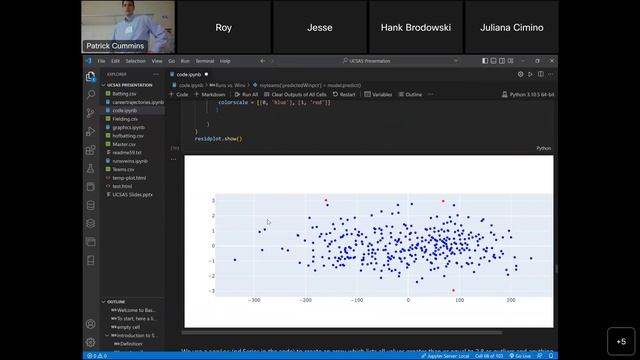Click the notifications bell in status bar
This screenshot has height=360, width=640.
[551, 356]
